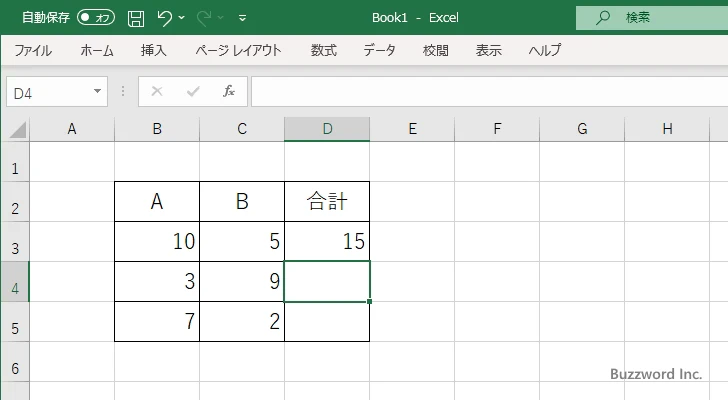Switch to the 挿入 tab
The width and height of the screenshot is (728, 400).
click(154, 50)
